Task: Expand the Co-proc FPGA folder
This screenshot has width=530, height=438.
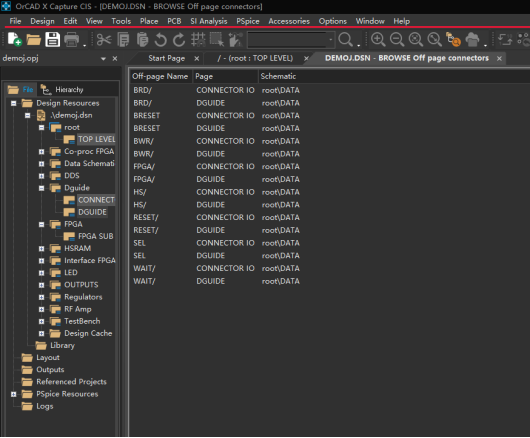Action: (41, 152)
